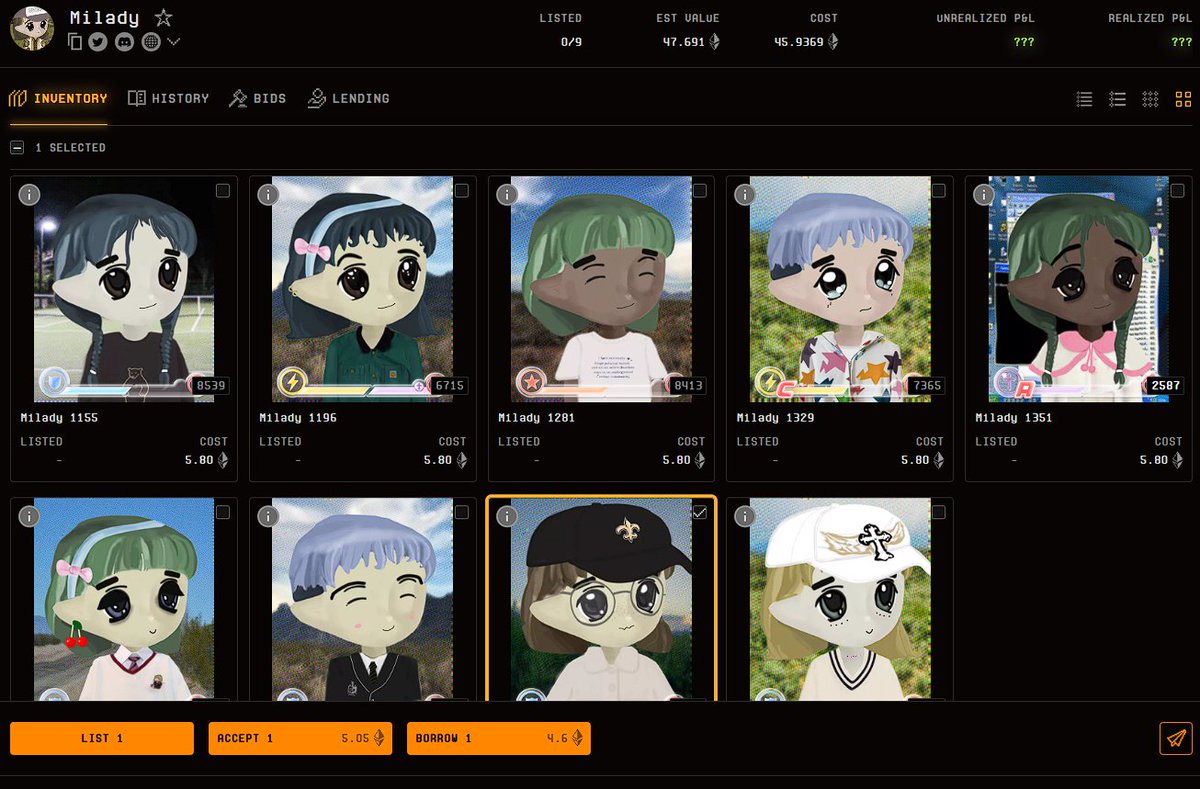This screenshot has width=1200, height=789.
Task: Click the List 1 button
Action: [x=102, y=738]
